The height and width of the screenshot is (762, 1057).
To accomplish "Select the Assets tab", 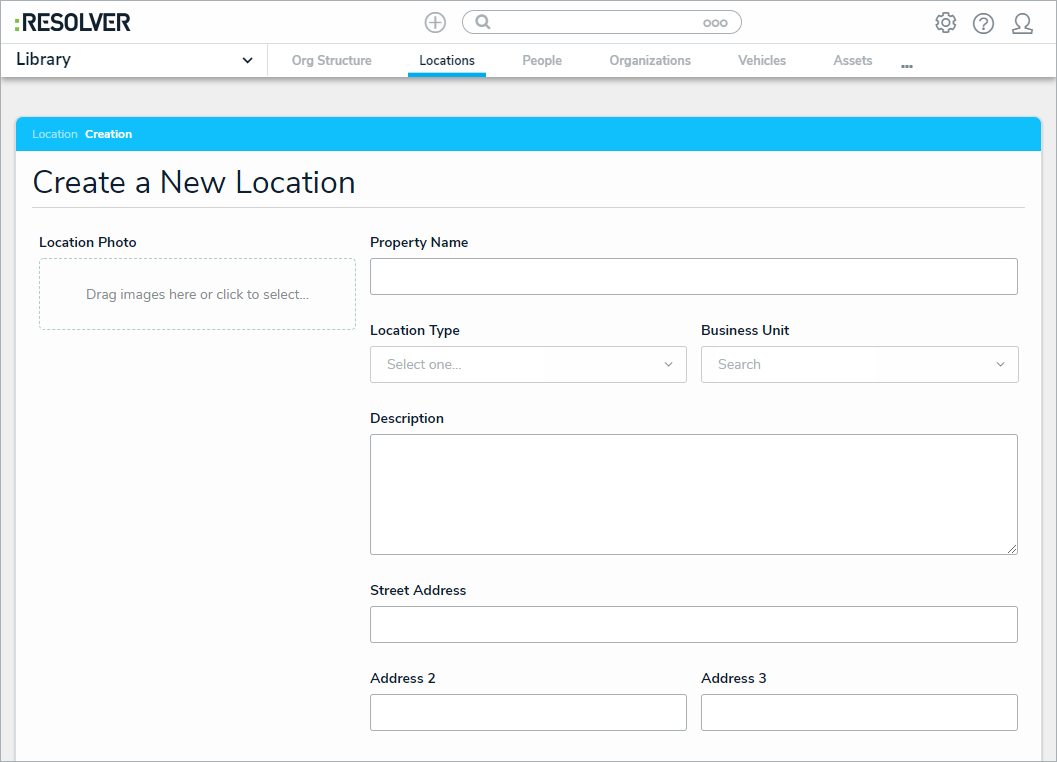I will (852, 61).
